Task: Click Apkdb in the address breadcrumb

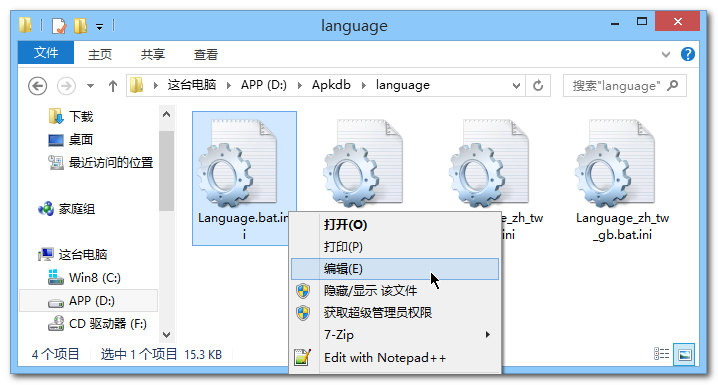Action: click(x=331, y=85)
